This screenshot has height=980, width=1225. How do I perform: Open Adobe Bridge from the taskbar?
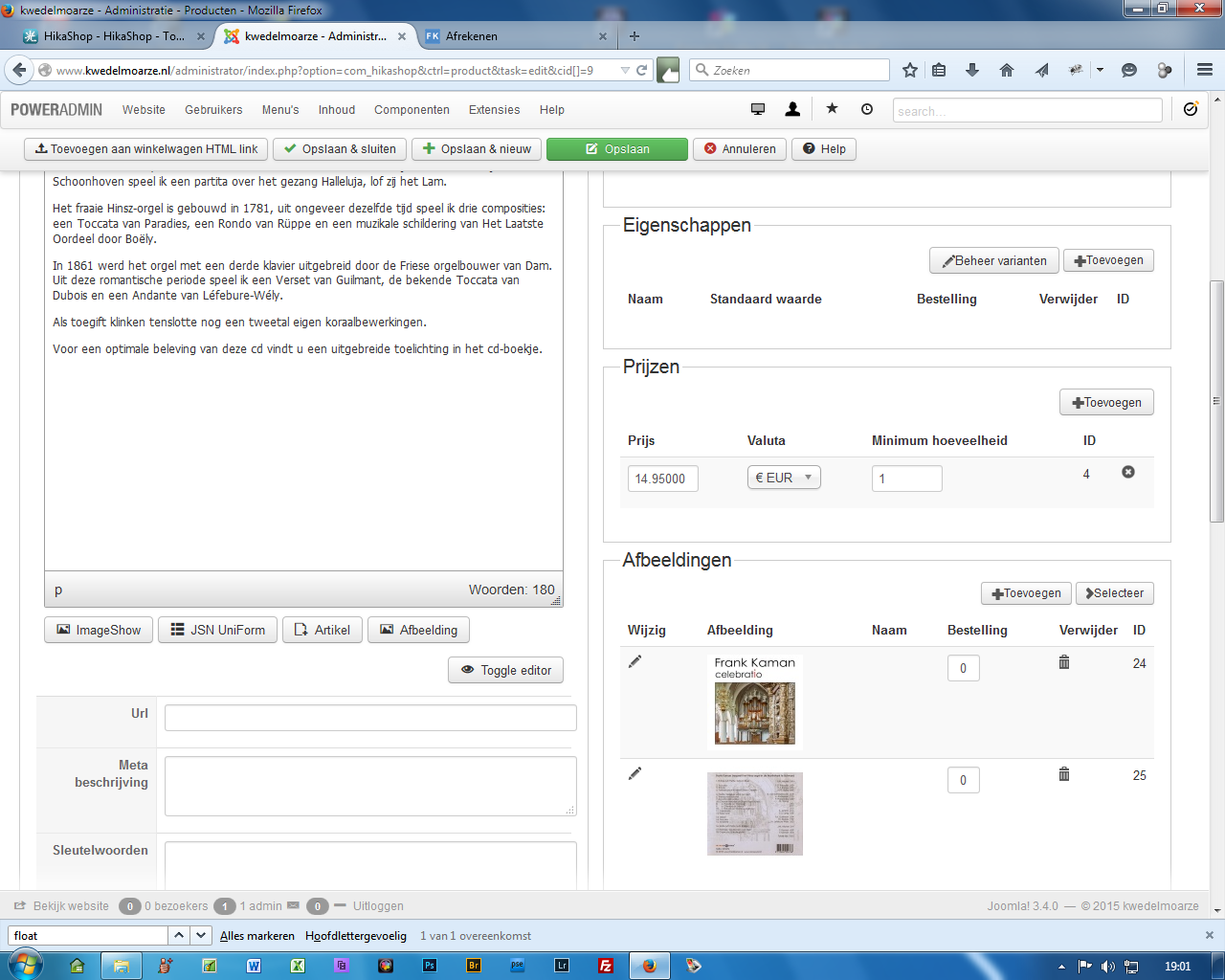point(474,966)
